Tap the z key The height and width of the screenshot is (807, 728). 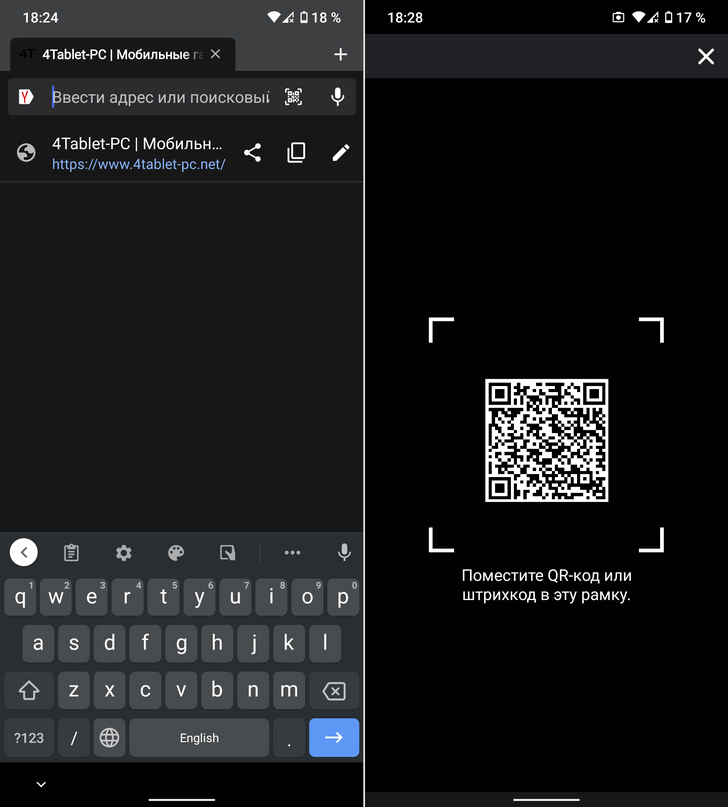[74, 690]
